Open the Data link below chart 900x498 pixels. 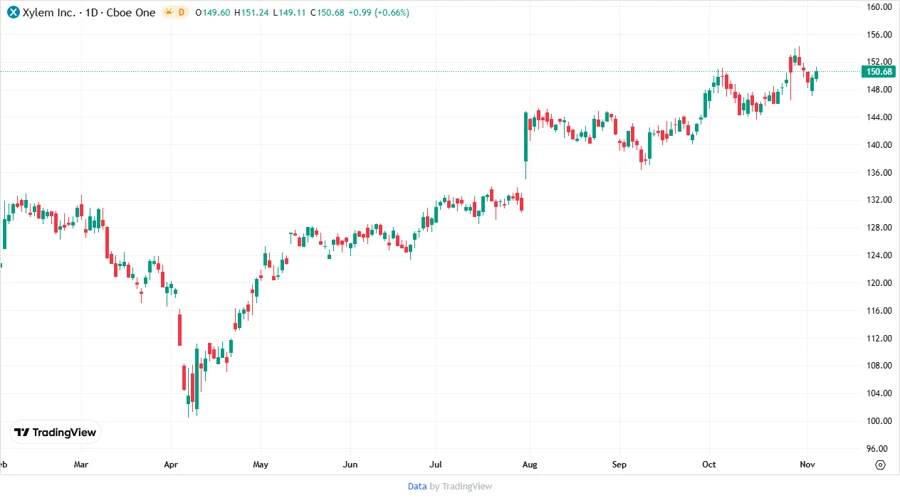tap(417, 486)
